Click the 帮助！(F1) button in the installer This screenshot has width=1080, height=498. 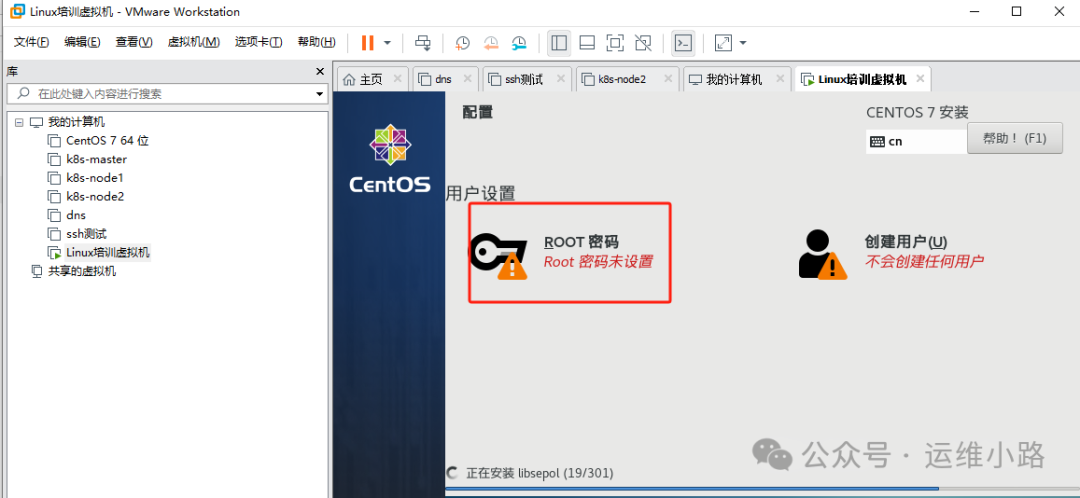click(1015, 138)
